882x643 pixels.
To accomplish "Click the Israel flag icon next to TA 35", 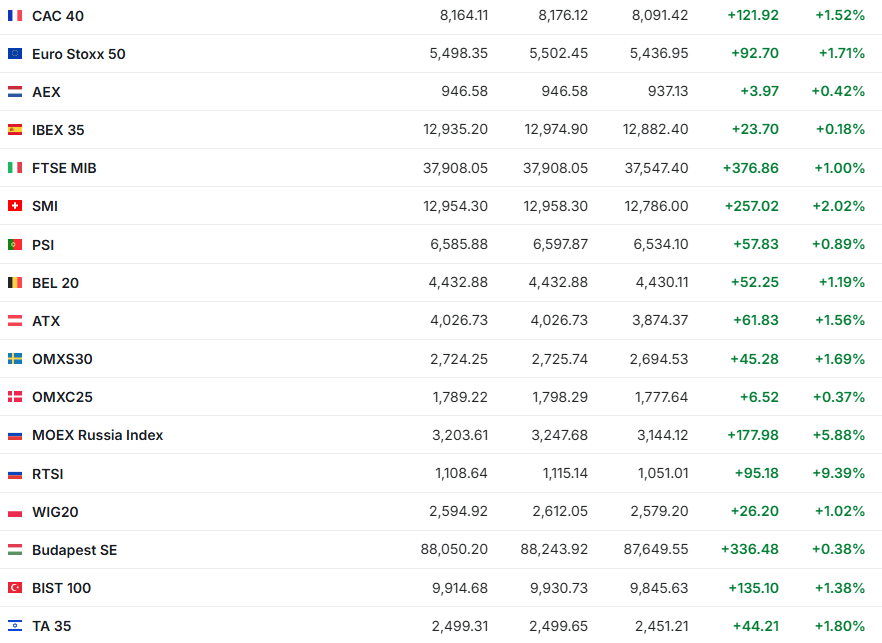I will pos(15,626).
